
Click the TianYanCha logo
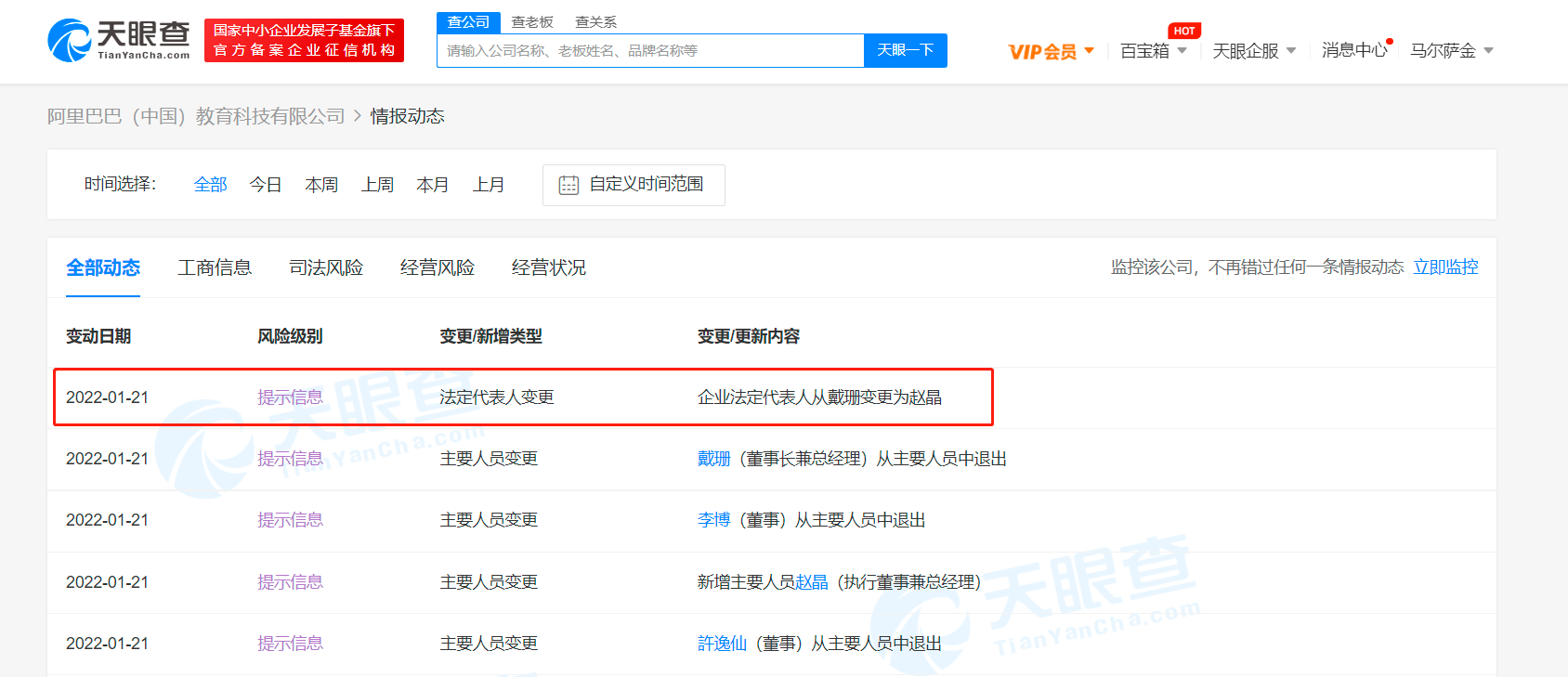coord(118,41)
